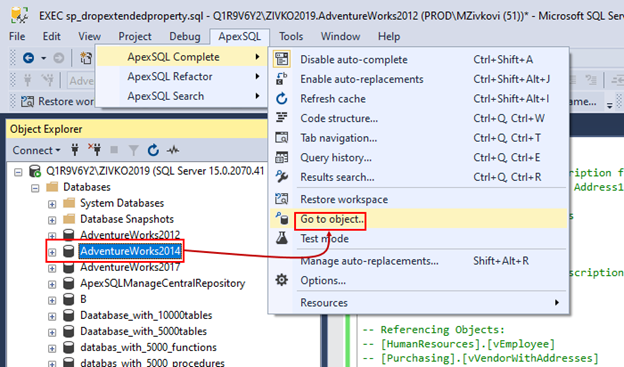Screen dimensions: 624x367
Task: Click the Navigate Forward arrow in toolbar
Action: click(58, 58)
